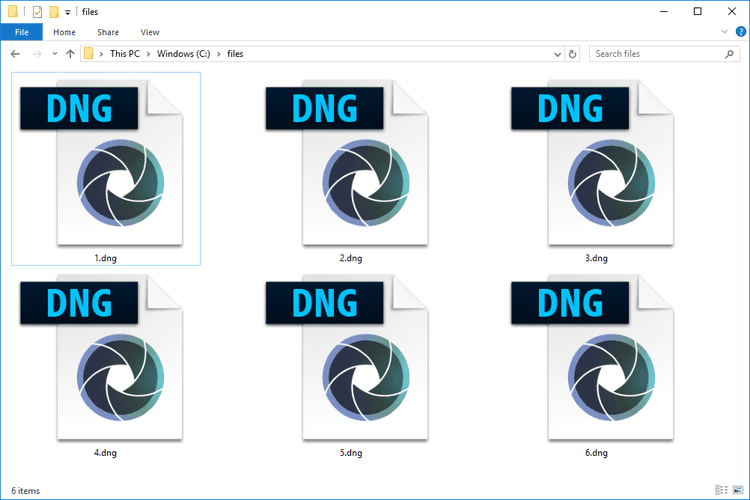Screen dimensions: 750x500
Task: Switch to the Share ribbon tab
Action: [108, 32]
